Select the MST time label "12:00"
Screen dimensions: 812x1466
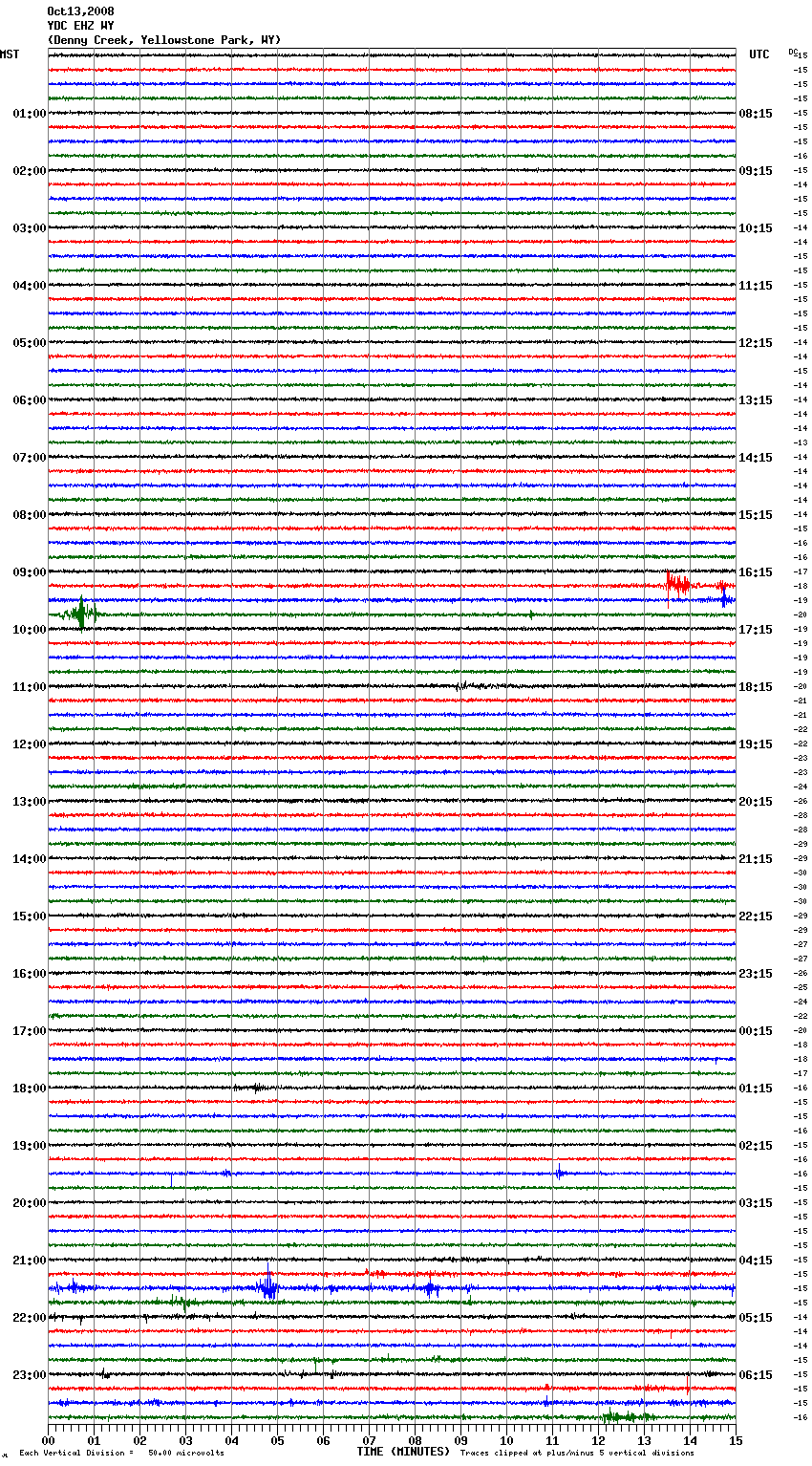pos(30,744)
